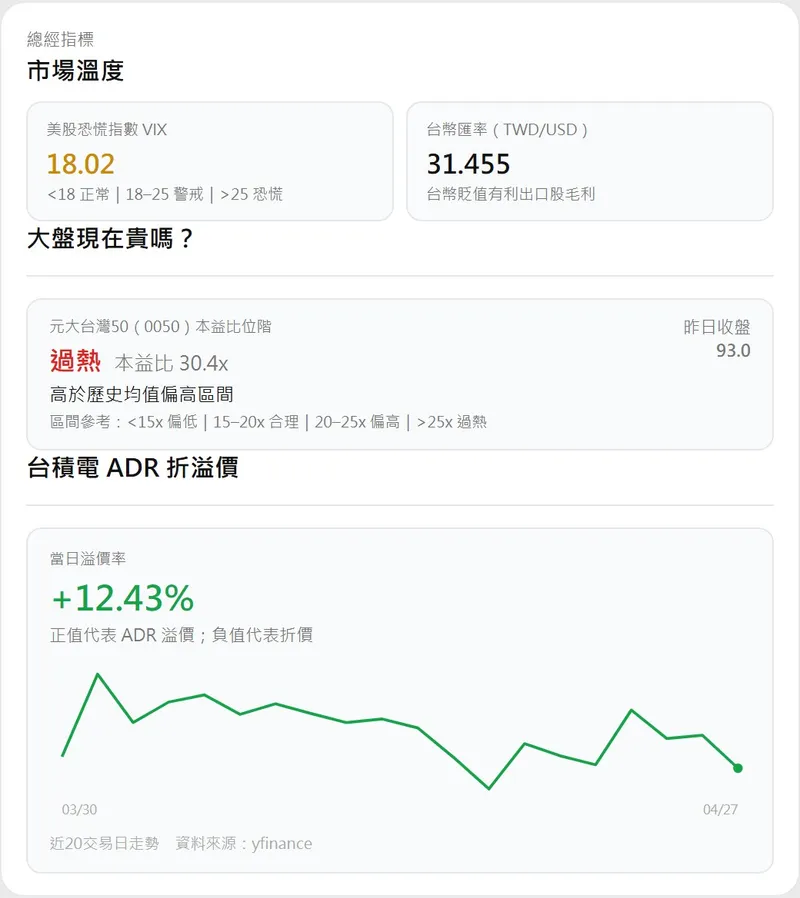This screenshot has height=898, width=800.
Task: Select the 本益比 30.4x value
Action: [171, 363]
